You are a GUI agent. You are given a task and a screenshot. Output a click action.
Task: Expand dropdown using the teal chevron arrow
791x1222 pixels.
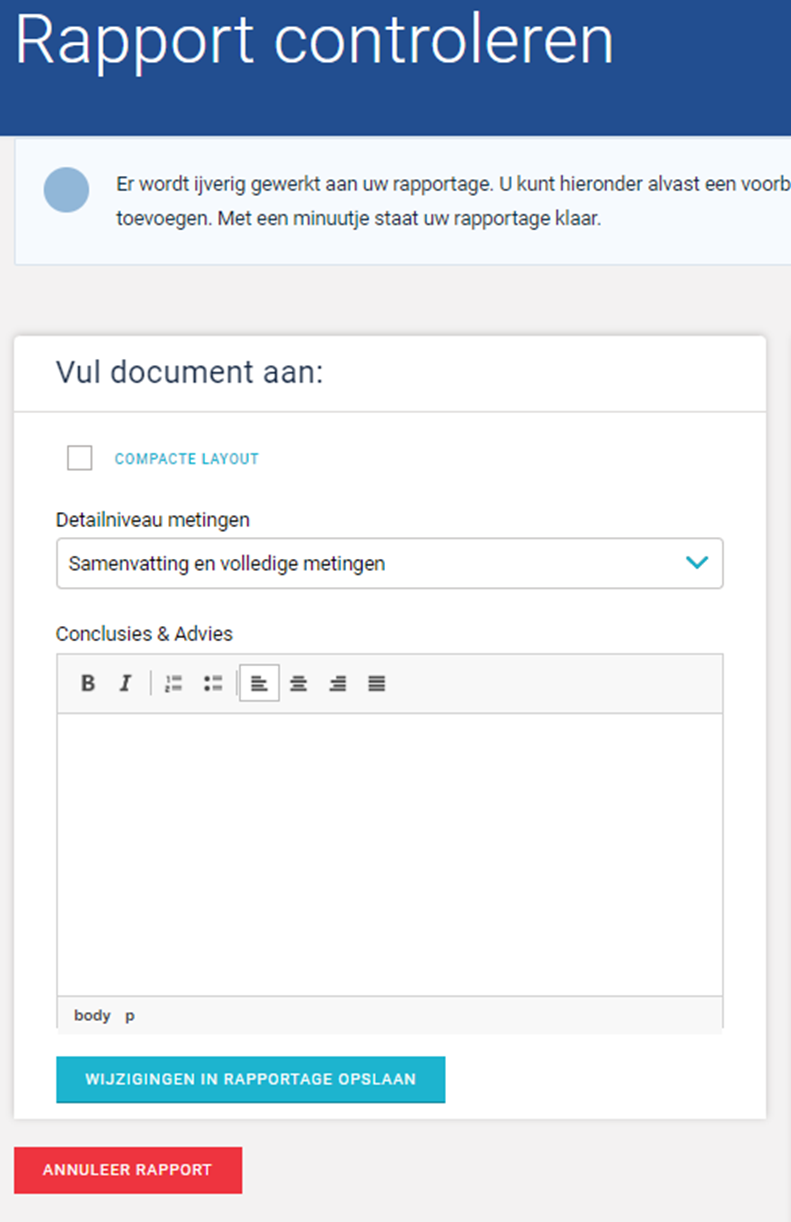(x=697, y=563)
